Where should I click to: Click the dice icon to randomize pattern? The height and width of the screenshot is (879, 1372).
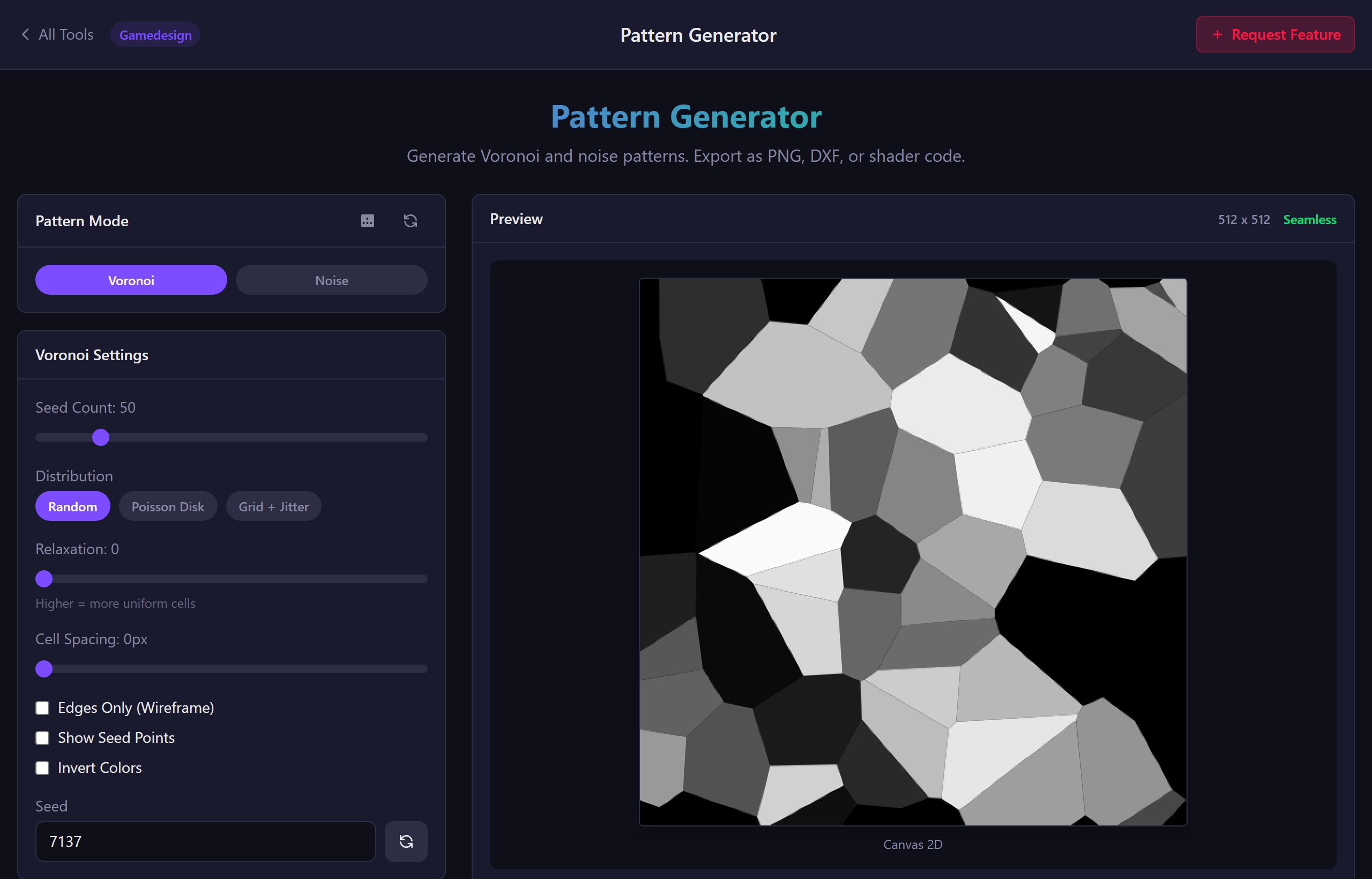(368, 221)
